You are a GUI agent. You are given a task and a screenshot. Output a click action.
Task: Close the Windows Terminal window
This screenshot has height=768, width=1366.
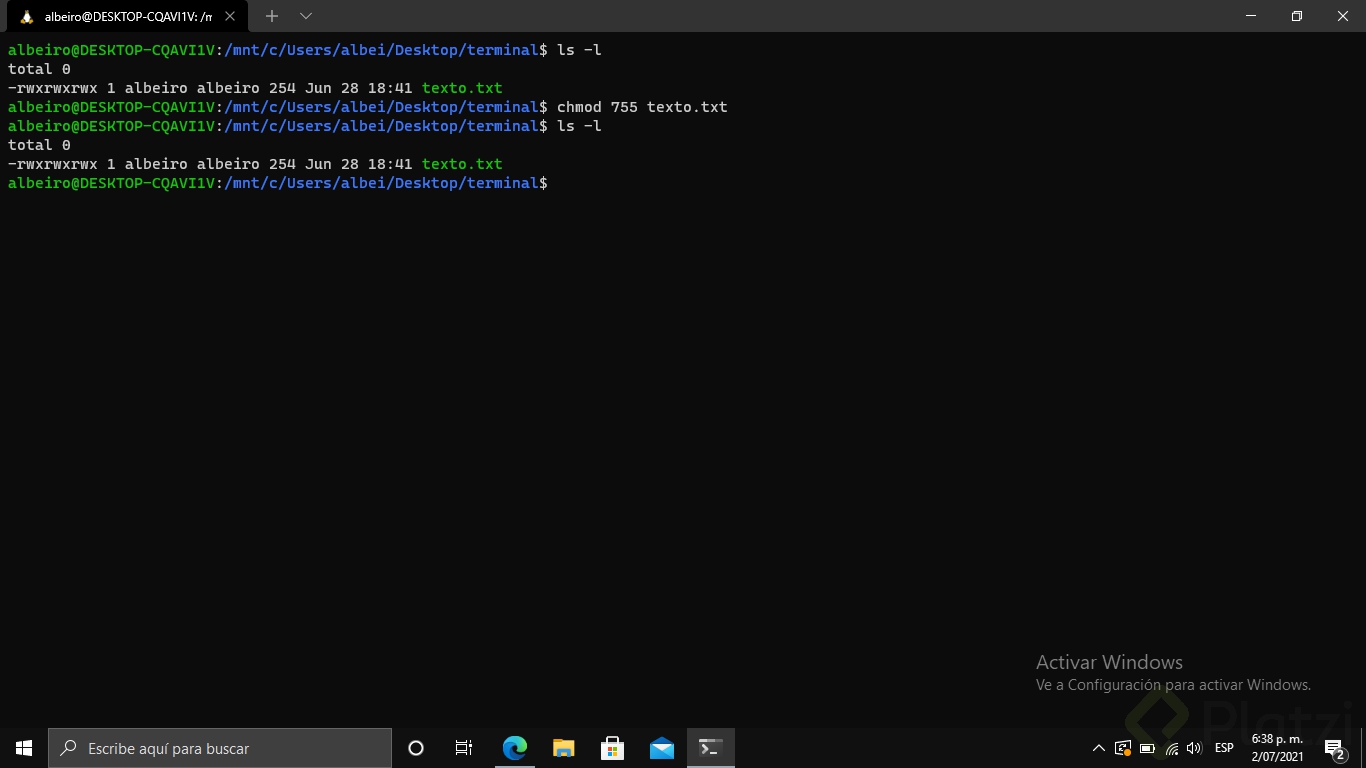pos(1343,16)
